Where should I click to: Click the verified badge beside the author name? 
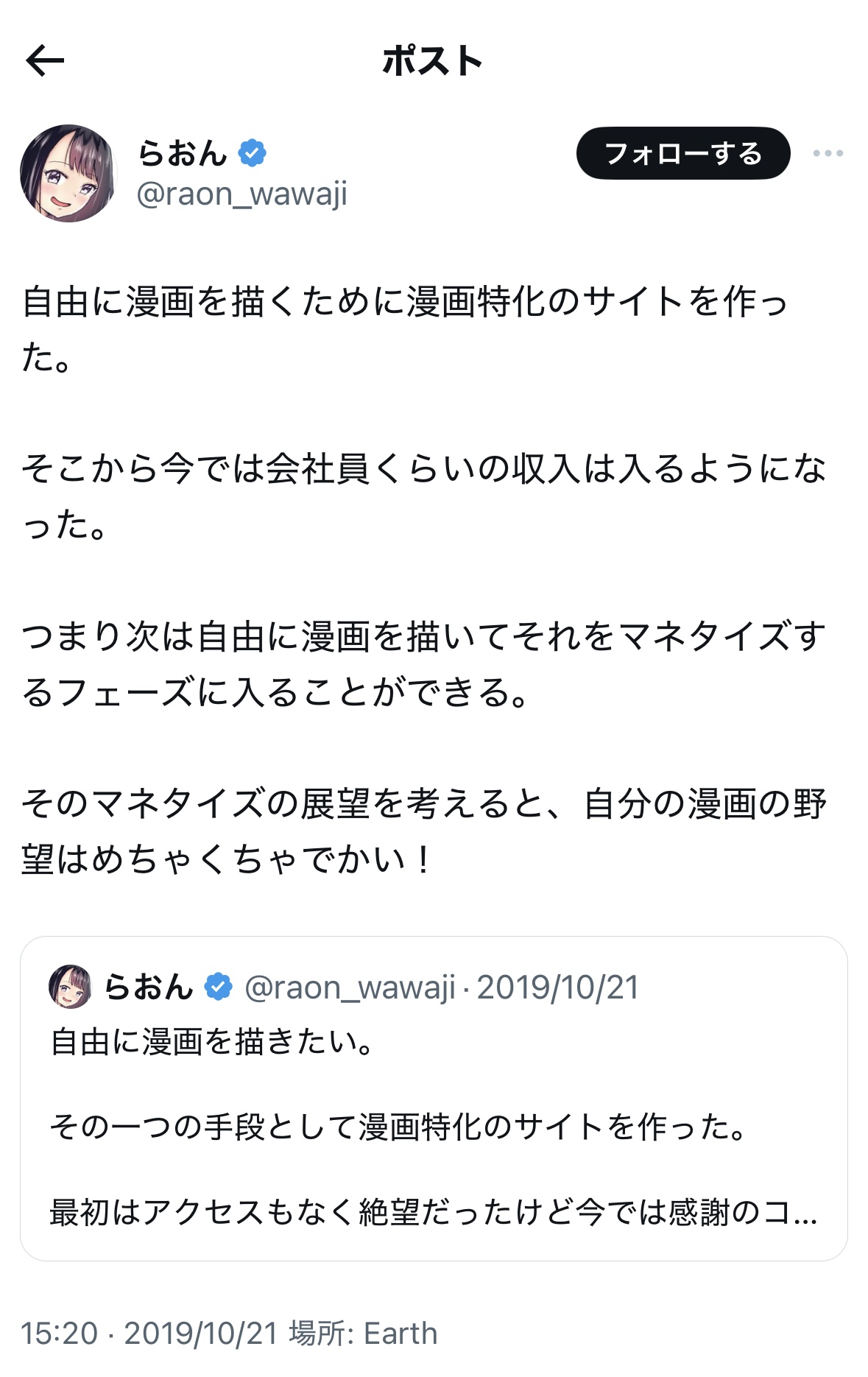coord(252,153)
